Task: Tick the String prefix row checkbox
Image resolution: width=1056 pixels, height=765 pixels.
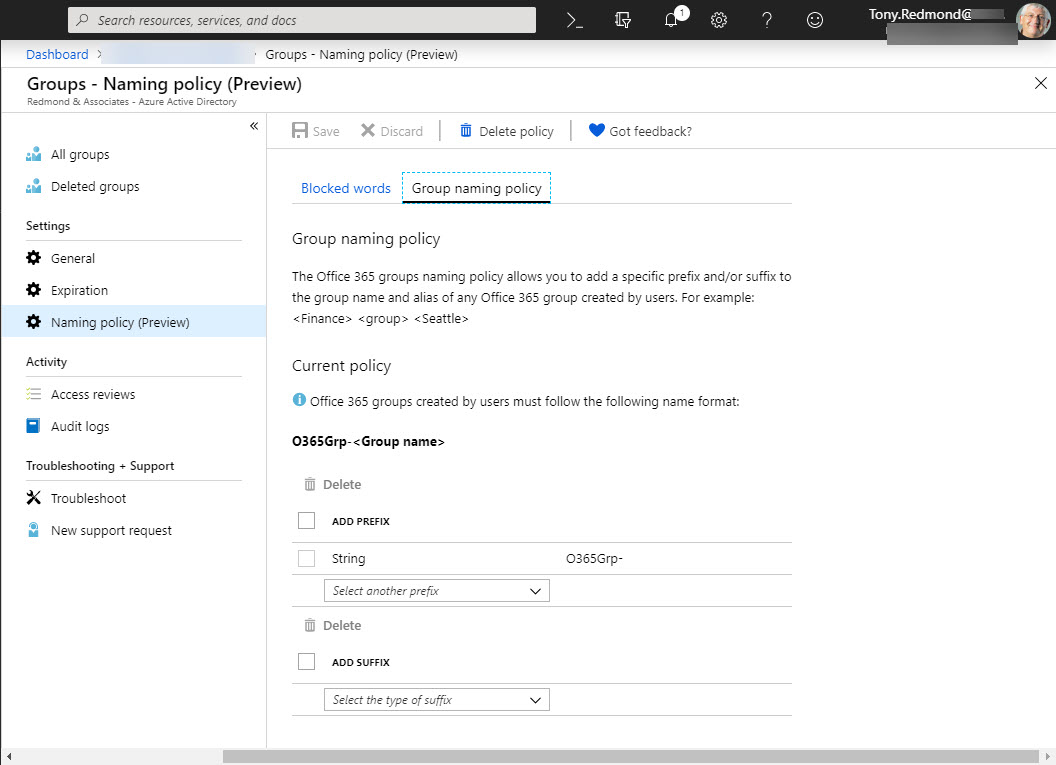Action: point(307,559)
